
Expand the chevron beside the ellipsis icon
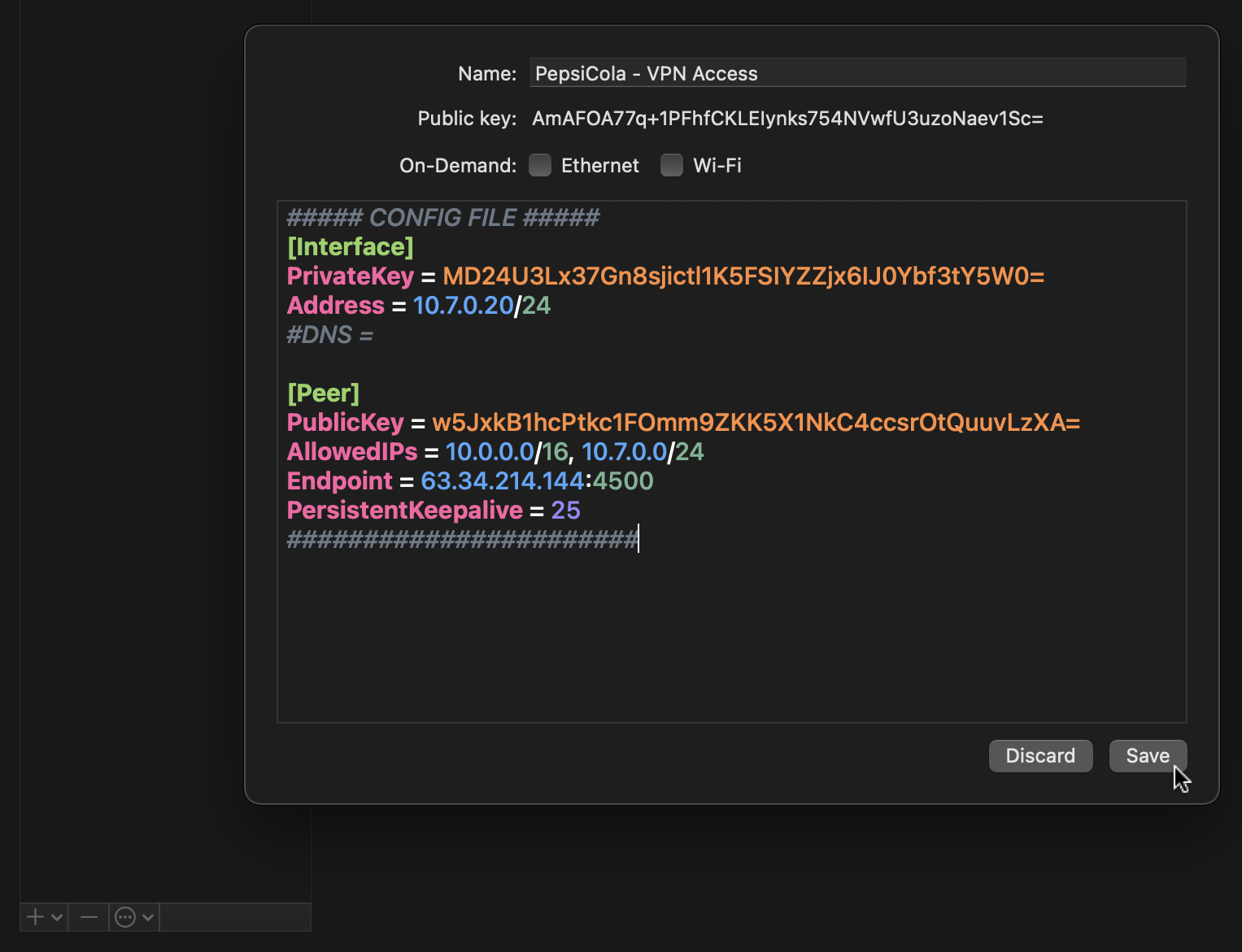point(148,917)
